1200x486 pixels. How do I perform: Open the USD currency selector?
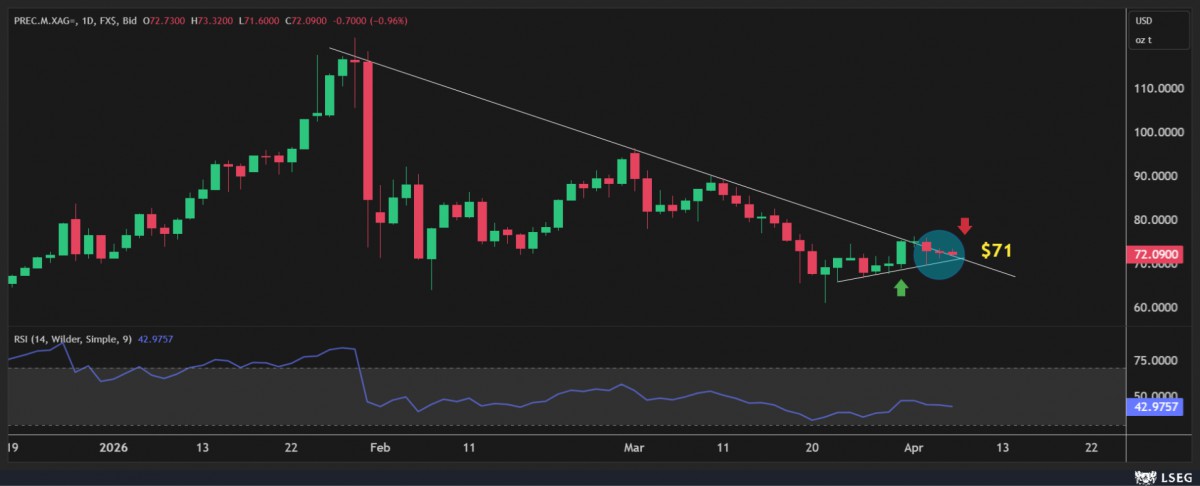pyautogui.click(x=1142, y=21)
